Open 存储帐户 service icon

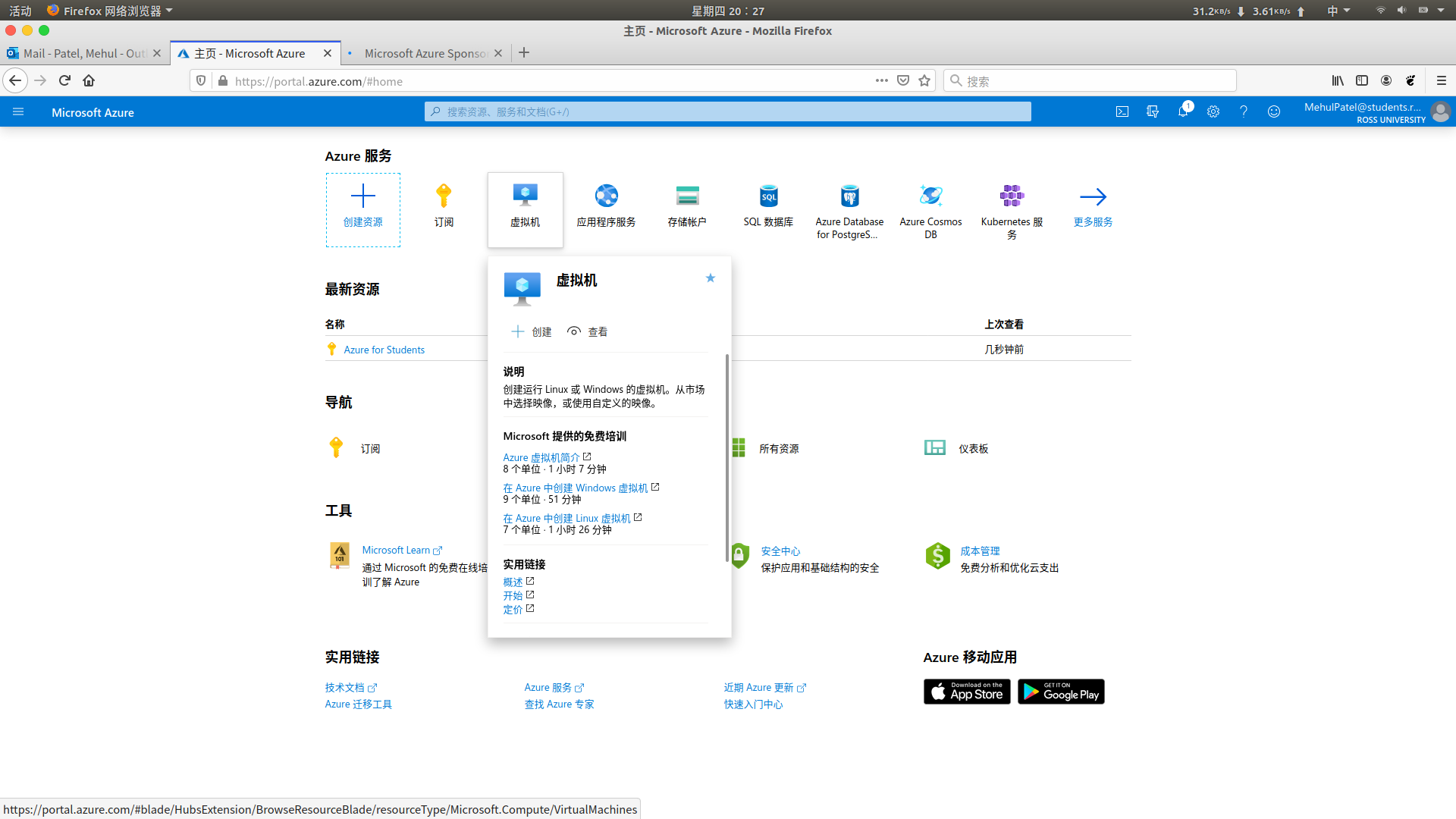(x=687, y=196)
